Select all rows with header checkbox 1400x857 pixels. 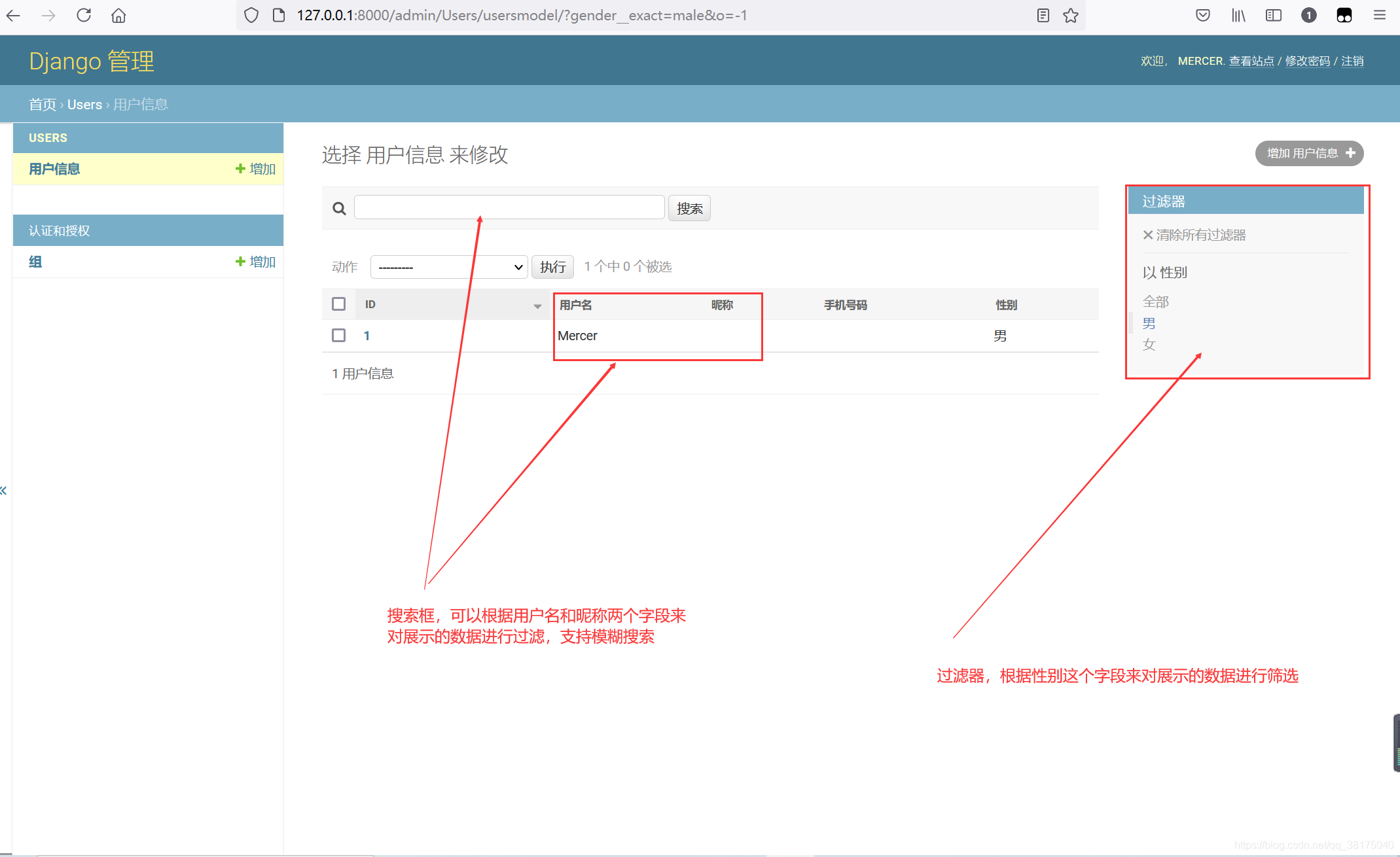click(x=338, y=304)
